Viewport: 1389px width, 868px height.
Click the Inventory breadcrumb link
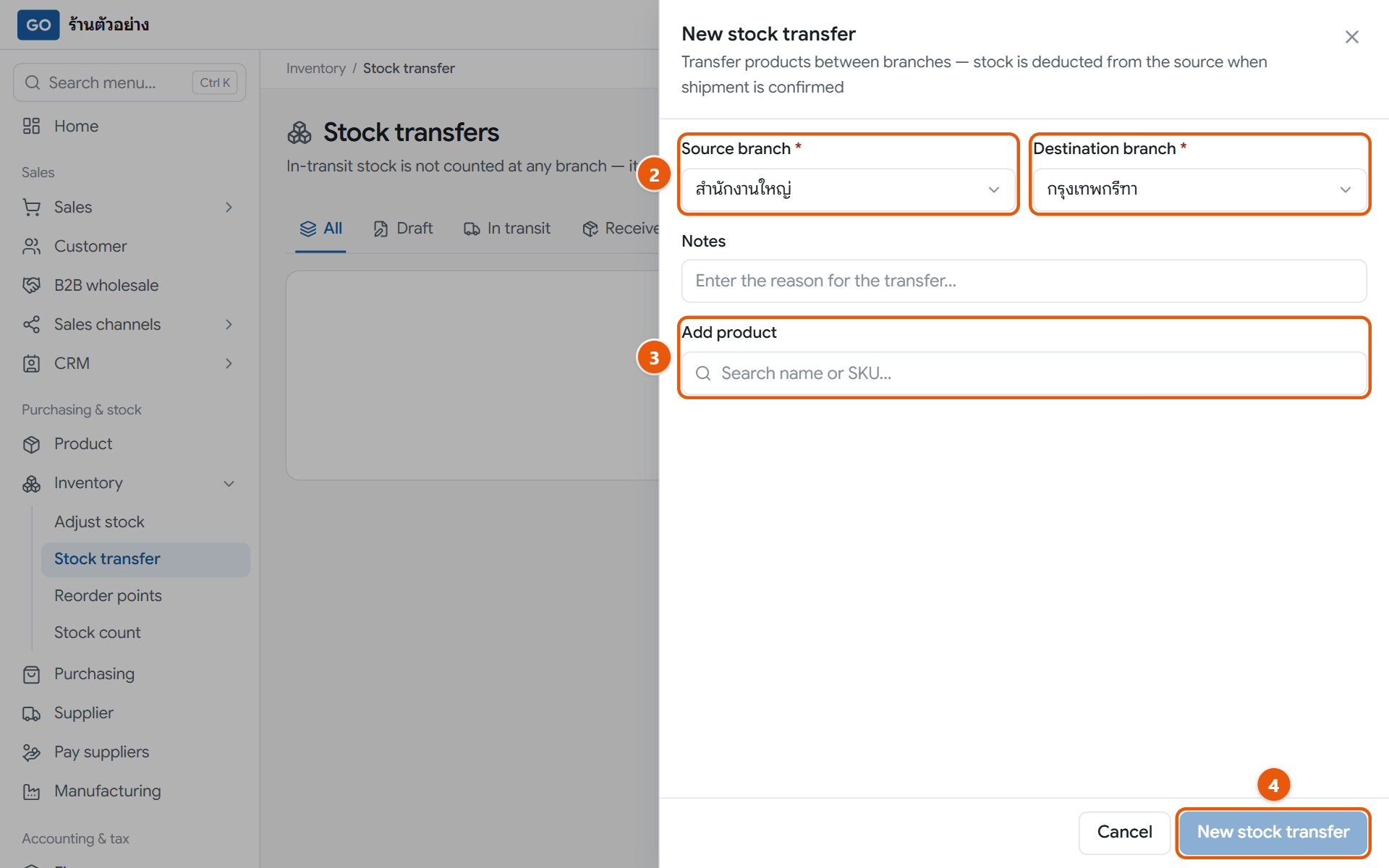(x=315, y=69)
